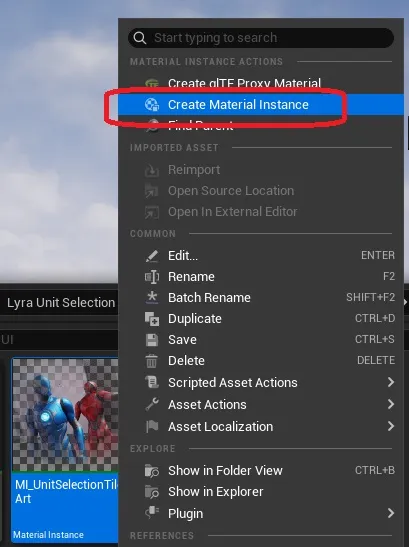
Task: Click the Duplicate icon
Action: pyautogui.click(x=152, y=319)
